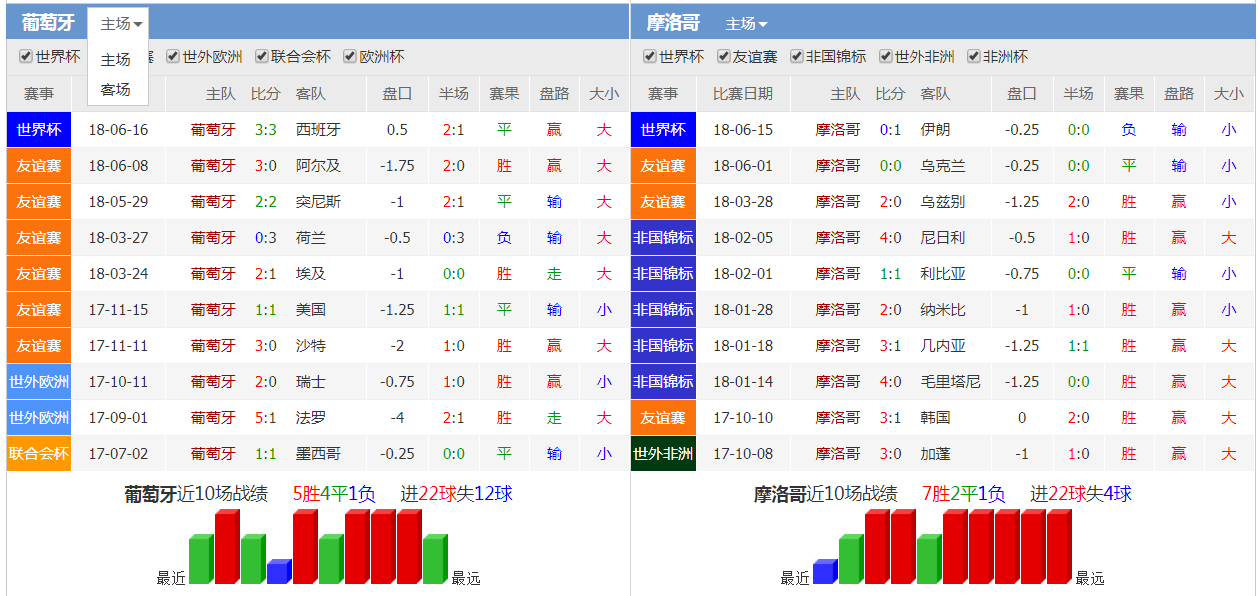Click the 摩洛哥 team name heading
The width and height of the screenshot is (1258, 596).
[673, 23]
